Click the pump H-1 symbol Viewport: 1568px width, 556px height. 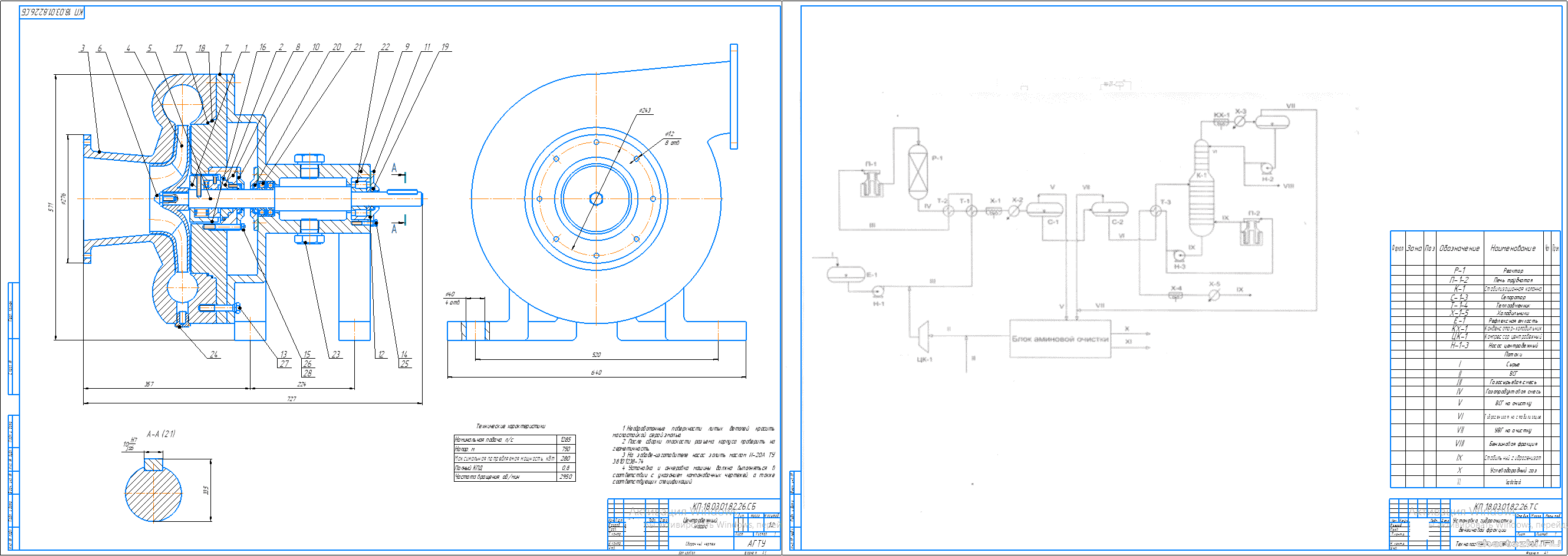878,292
